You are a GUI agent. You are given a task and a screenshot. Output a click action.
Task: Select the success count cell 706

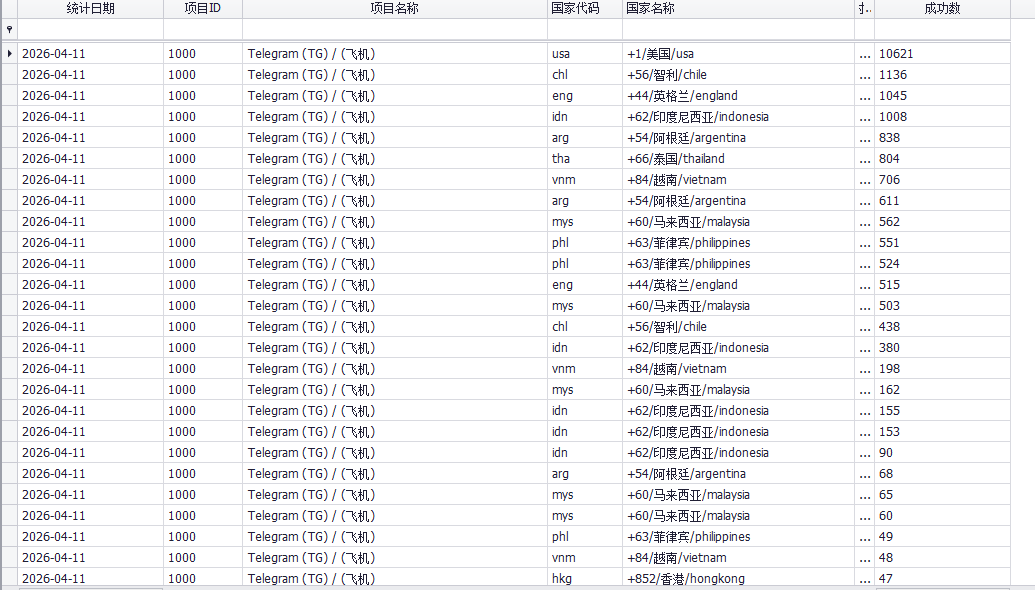click(942, 180)
